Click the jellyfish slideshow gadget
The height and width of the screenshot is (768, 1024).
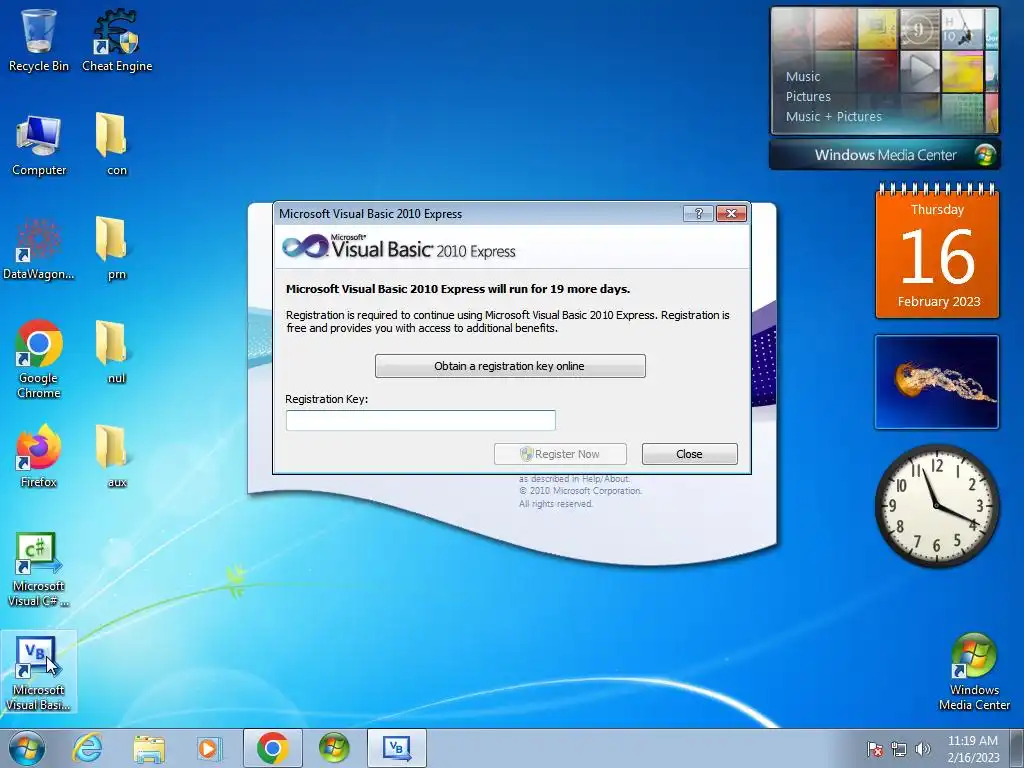pos(937,382)
